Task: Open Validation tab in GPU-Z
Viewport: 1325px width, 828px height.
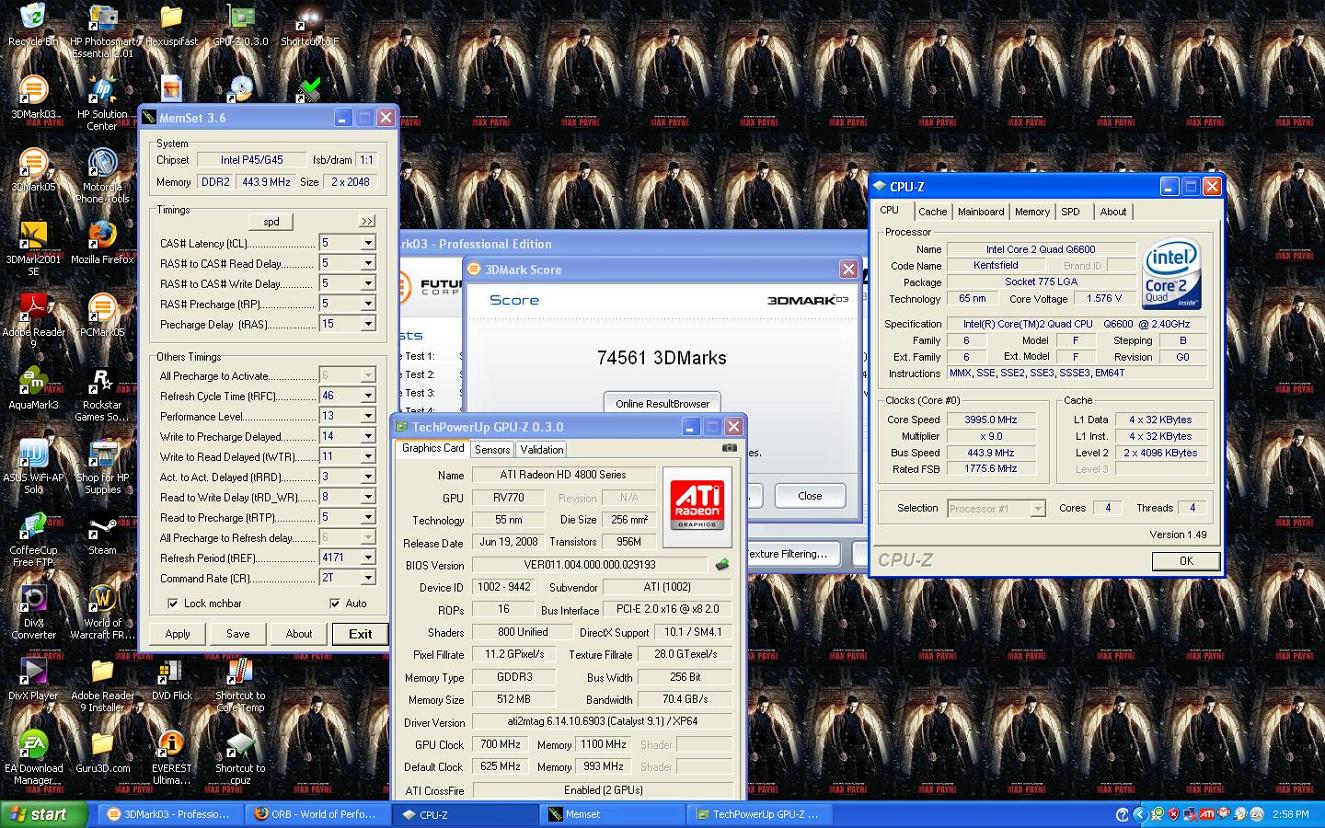Action: pyautogui.click(x=541, y=450)
